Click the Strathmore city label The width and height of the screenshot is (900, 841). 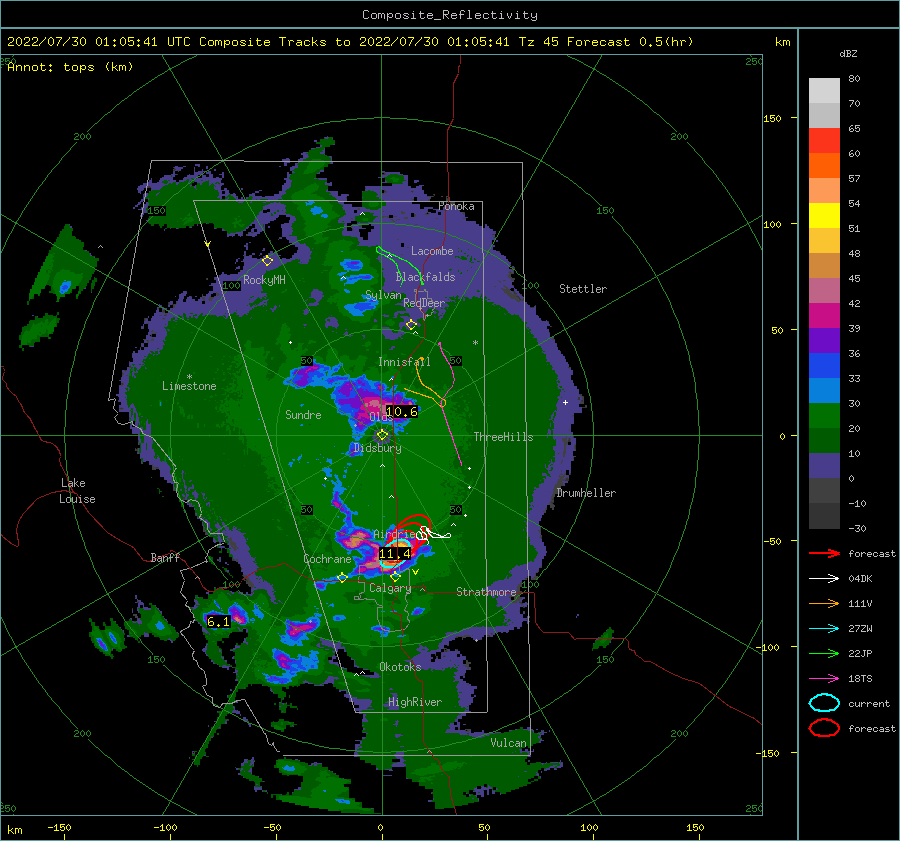(486, 592)
